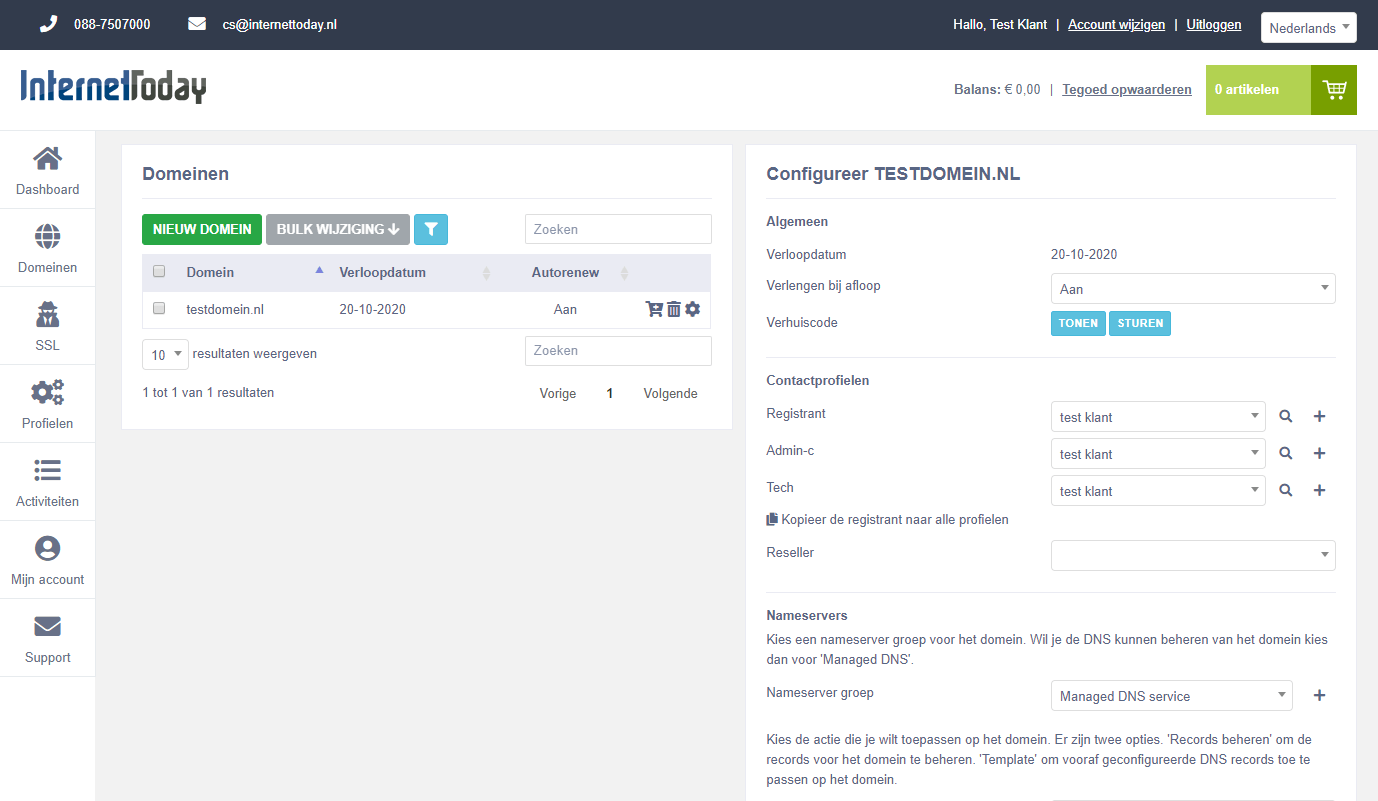1378x801 pixels.
Task: Click the Nieuw Domein button
Action: click(x=202, y=229)
